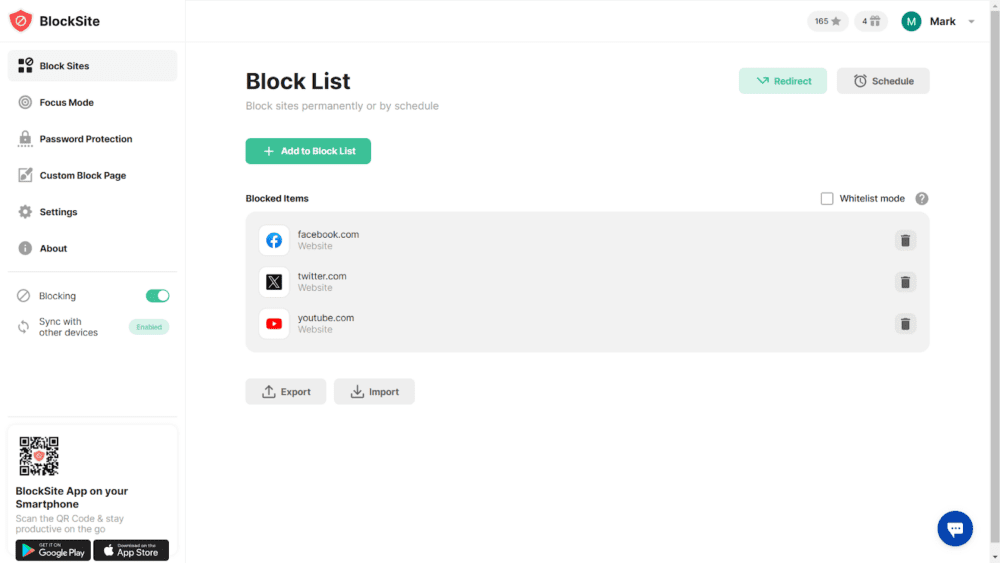The image size is (1000, 563).
Task: Open the App Store download badge
Action: coord(131,550)
